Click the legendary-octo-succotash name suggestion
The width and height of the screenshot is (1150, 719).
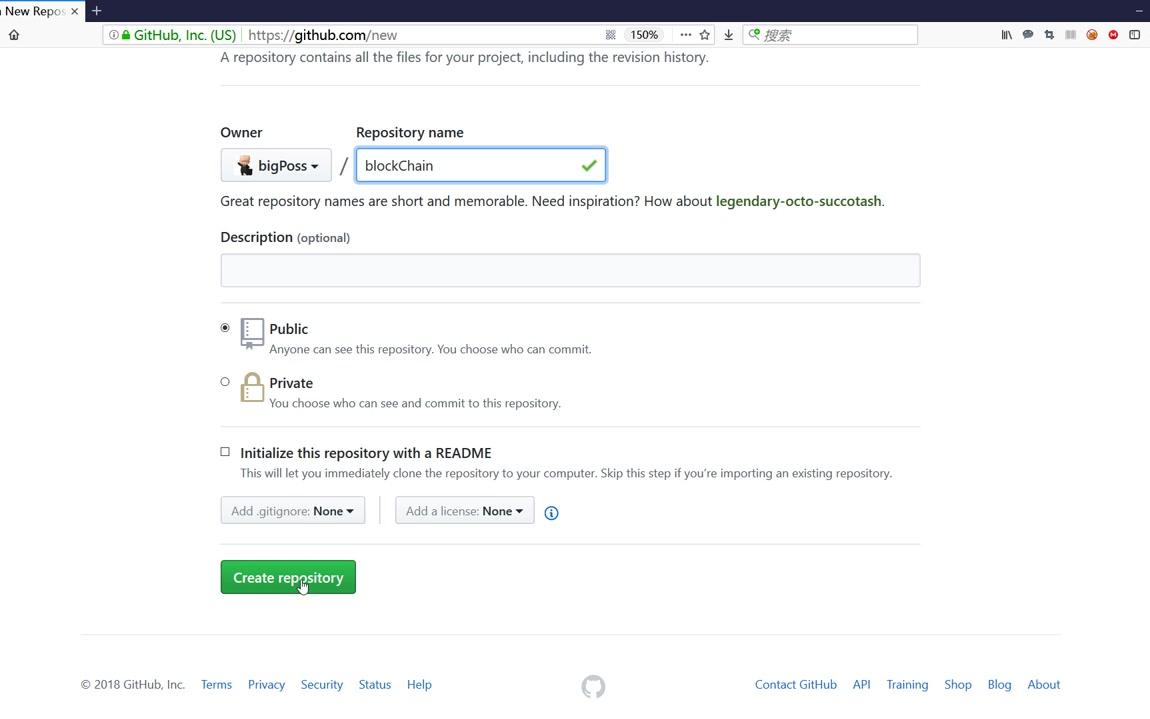pos(798,201)
